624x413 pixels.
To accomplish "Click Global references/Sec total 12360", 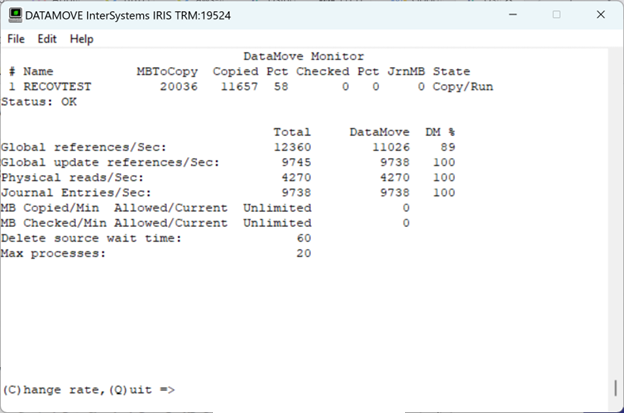I will [x=292, y=147].
